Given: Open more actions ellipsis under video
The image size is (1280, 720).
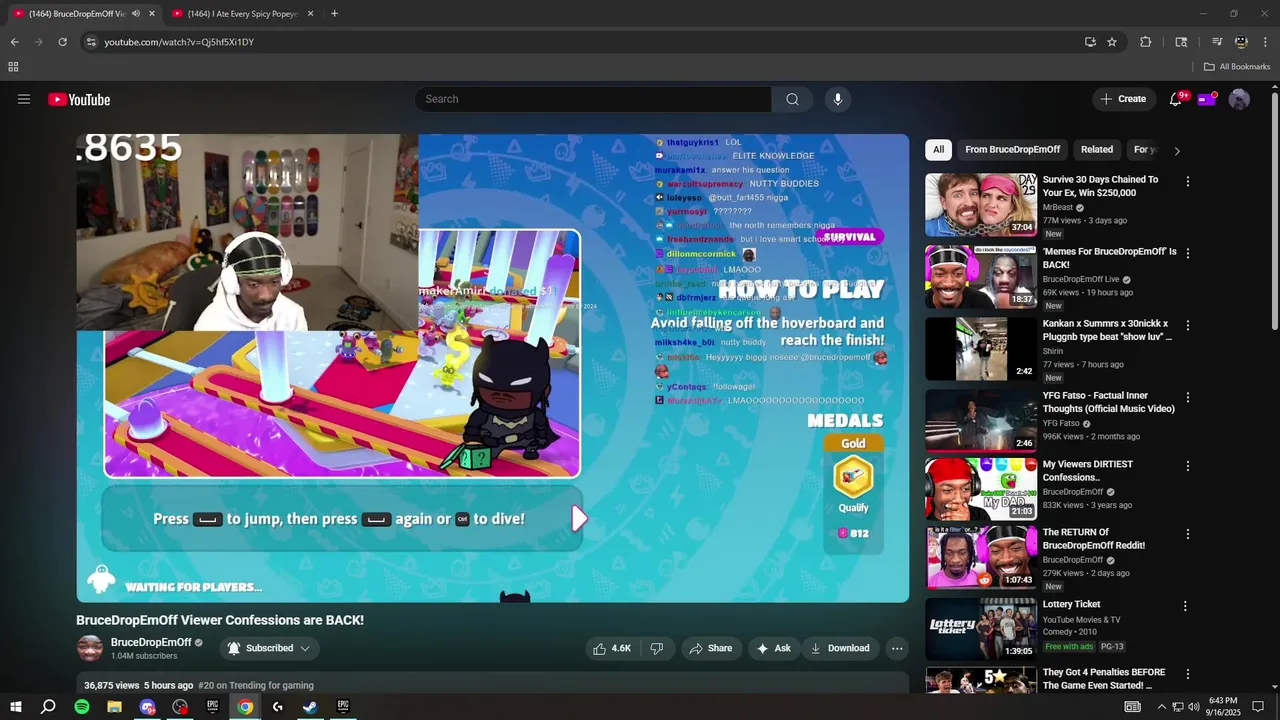Looking at the screenshot, I should (x=897, y=648).
